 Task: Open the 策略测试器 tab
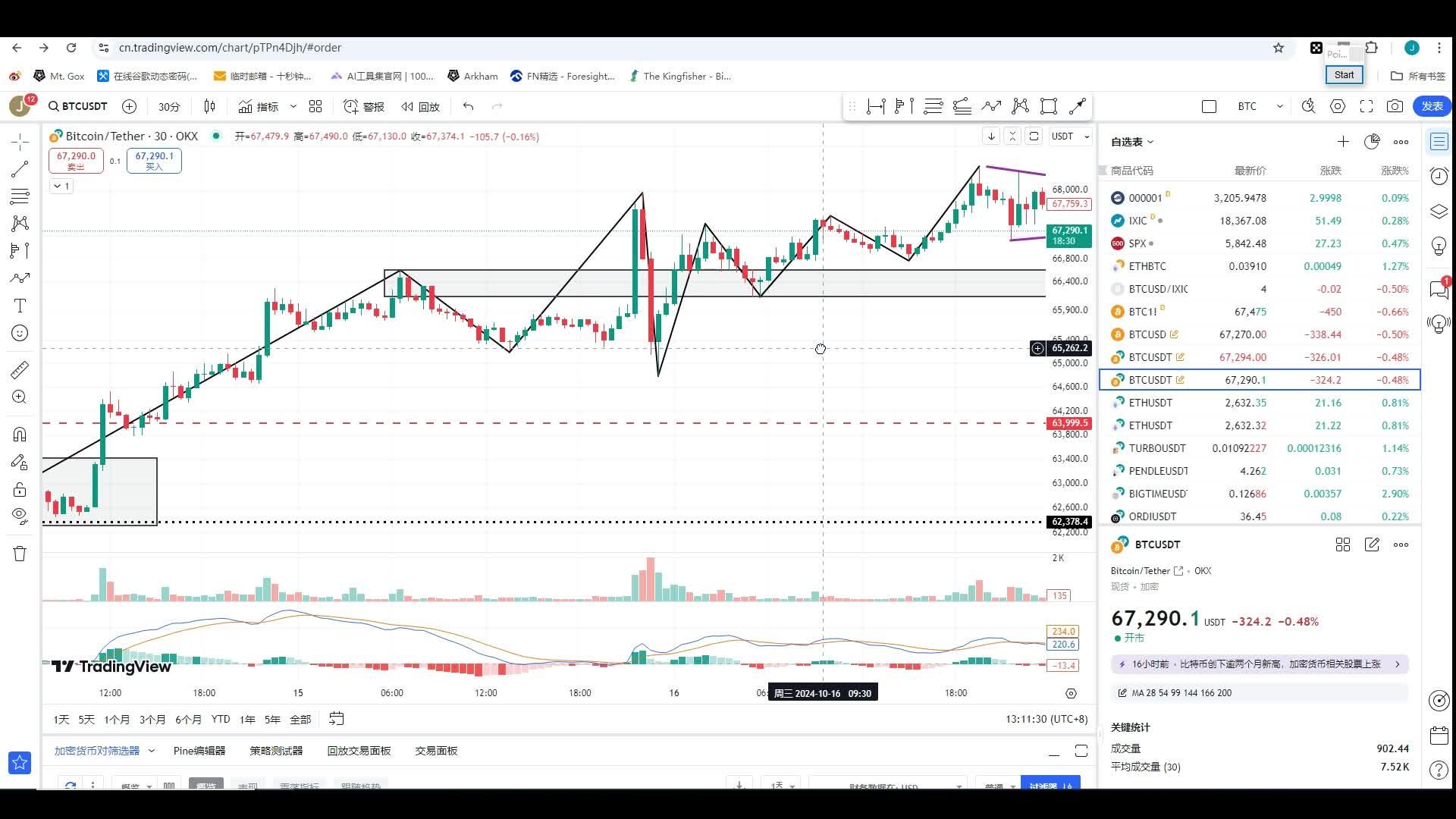276,751
